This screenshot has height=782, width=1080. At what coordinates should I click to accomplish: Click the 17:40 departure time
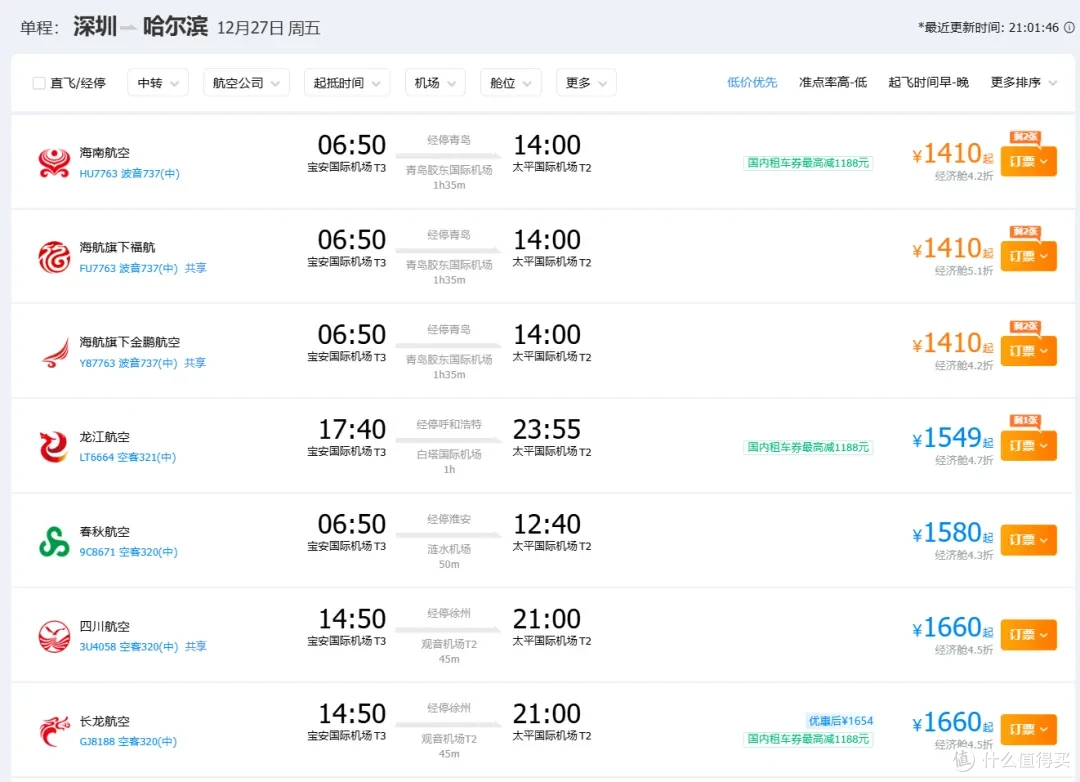pyautogui.click(x=352, y=430)
